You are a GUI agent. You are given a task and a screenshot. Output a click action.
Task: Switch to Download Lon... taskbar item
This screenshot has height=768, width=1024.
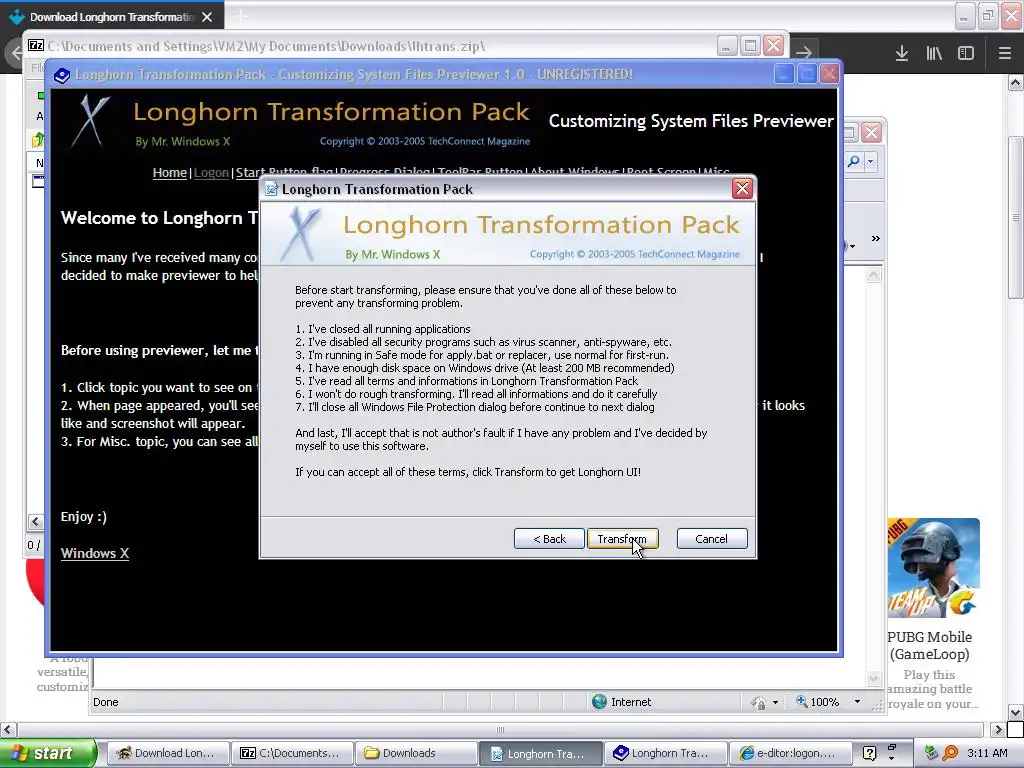tap(167, 753)
